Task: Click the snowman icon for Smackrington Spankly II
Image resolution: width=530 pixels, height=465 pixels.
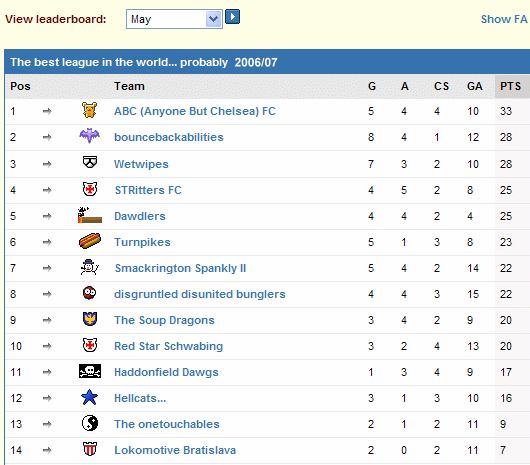Action: point(90,267)
